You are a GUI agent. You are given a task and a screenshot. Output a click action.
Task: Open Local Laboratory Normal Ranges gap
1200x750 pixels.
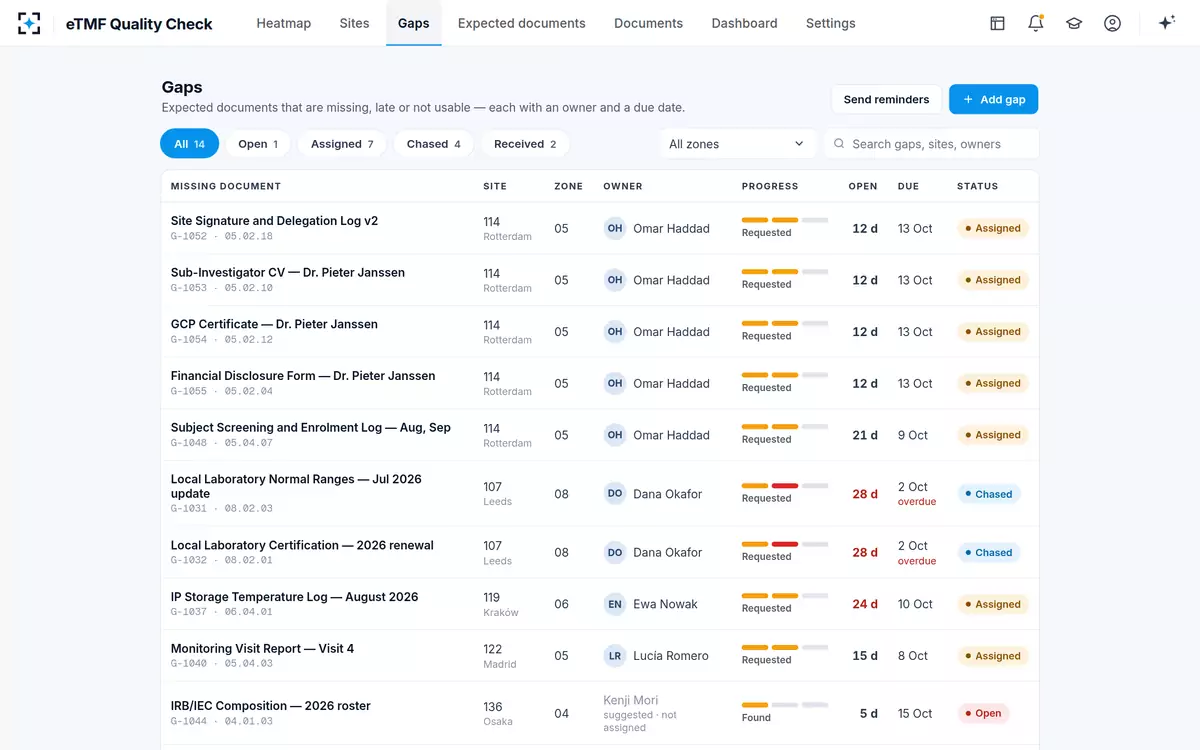click(x=296, y=486)
